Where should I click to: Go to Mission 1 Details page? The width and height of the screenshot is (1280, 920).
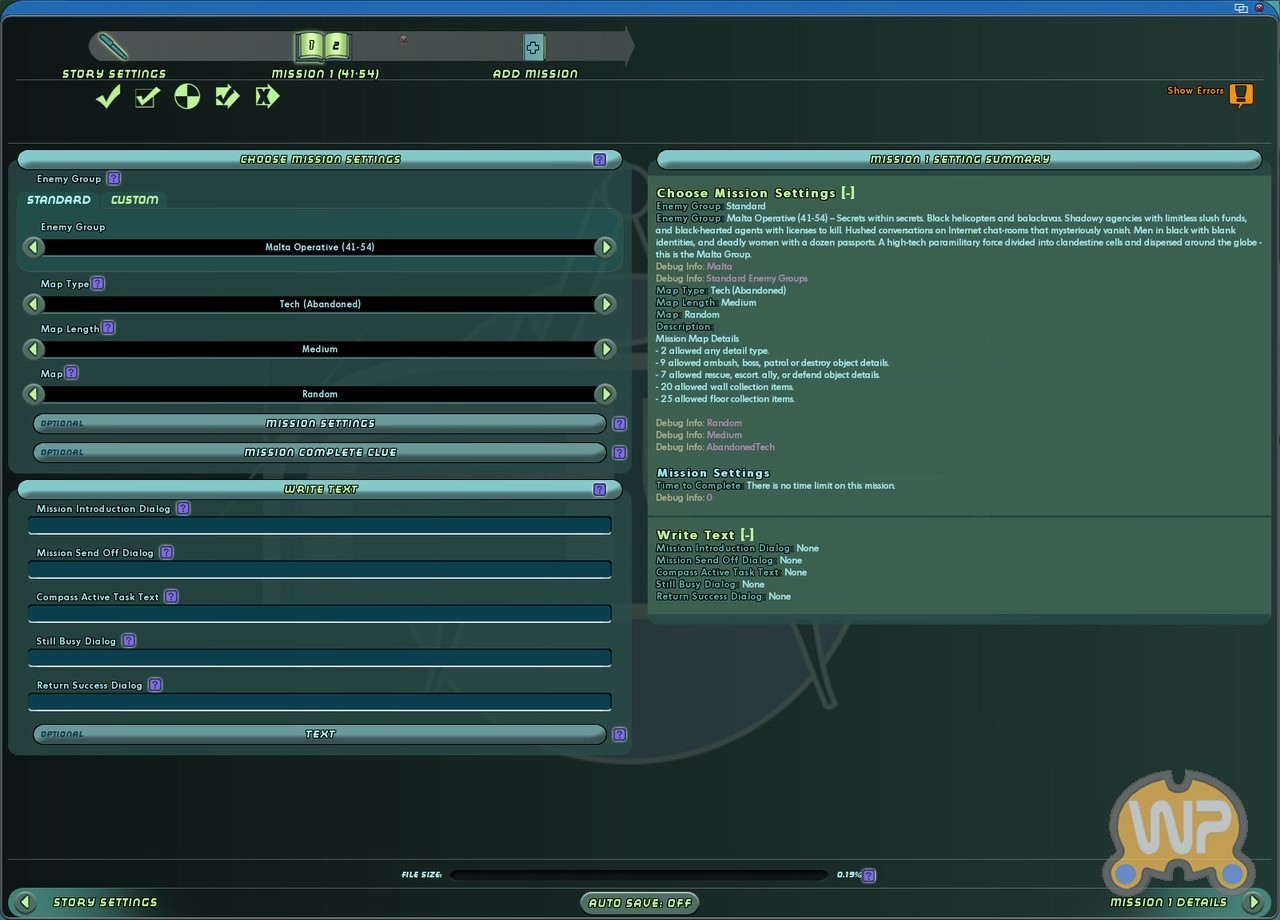point(1252,902)
